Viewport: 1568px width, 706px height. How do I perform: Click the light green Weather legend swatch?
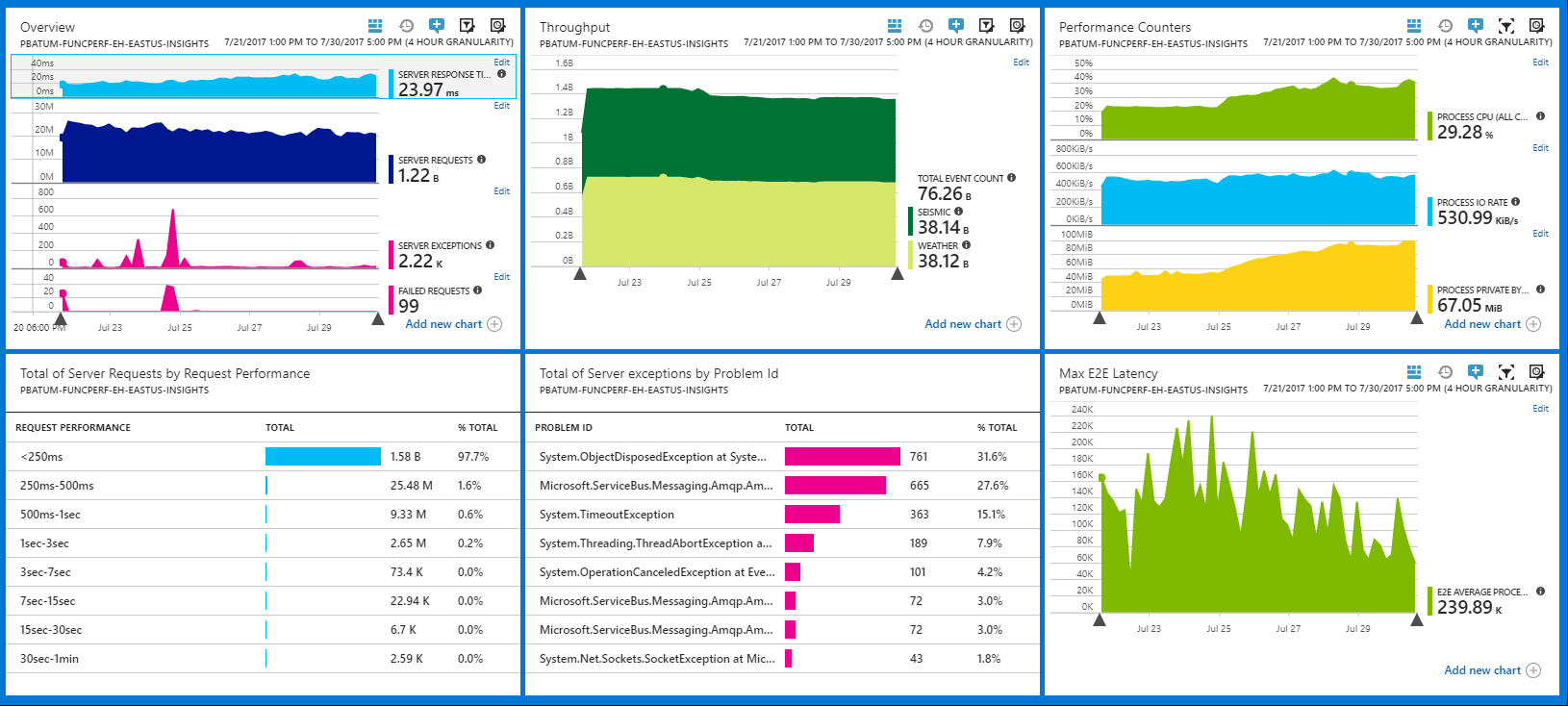point(910,254)
